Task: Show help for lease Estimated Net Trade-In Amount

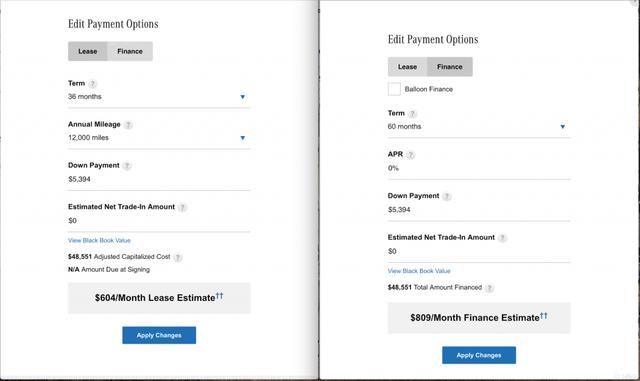Action: click(x=182, y=207)
